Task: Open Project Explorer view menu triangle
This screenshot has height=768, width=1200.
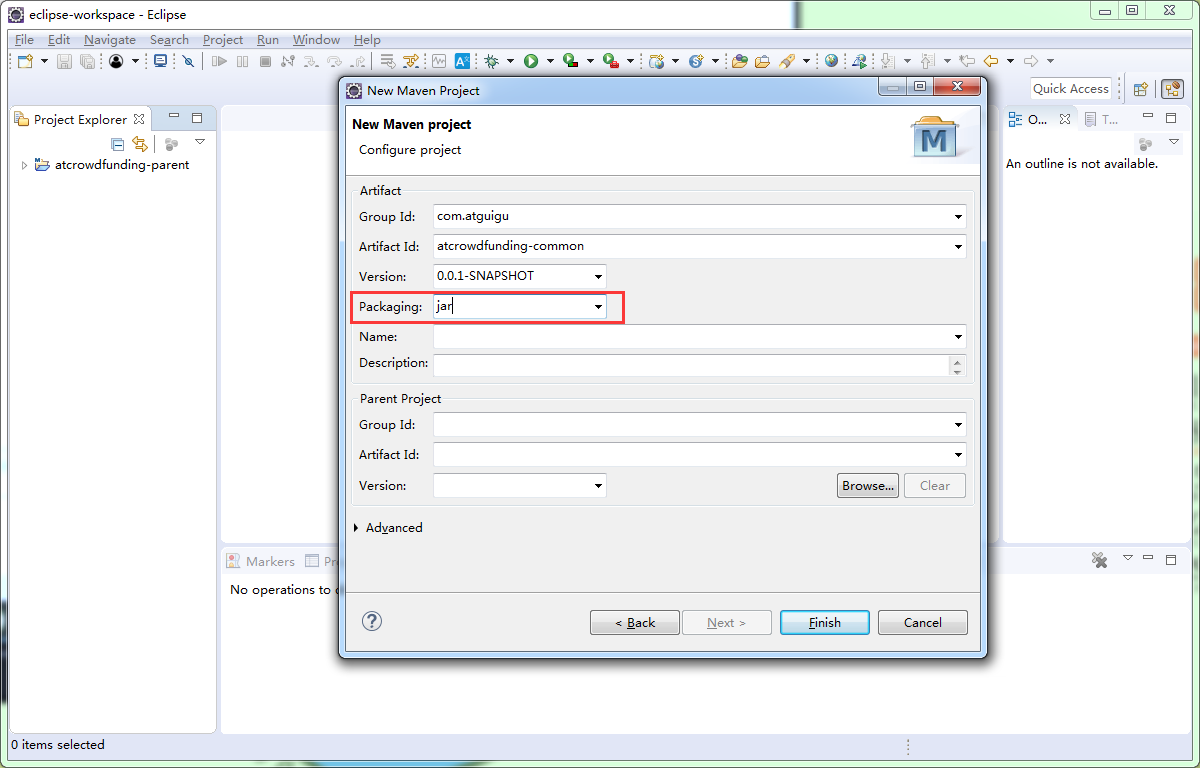Action: (x=200, y=143)
